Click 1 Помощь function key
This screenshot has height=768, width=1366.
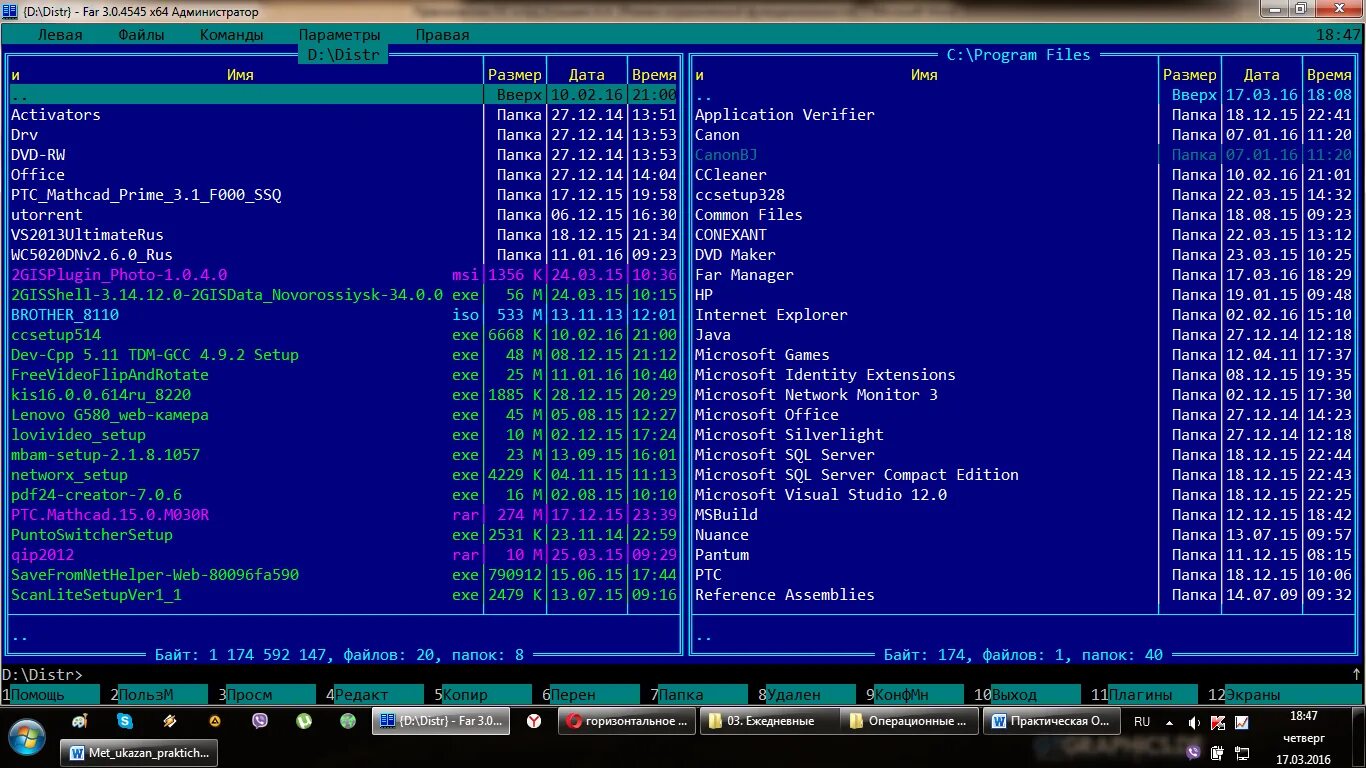tap(50, 695)
